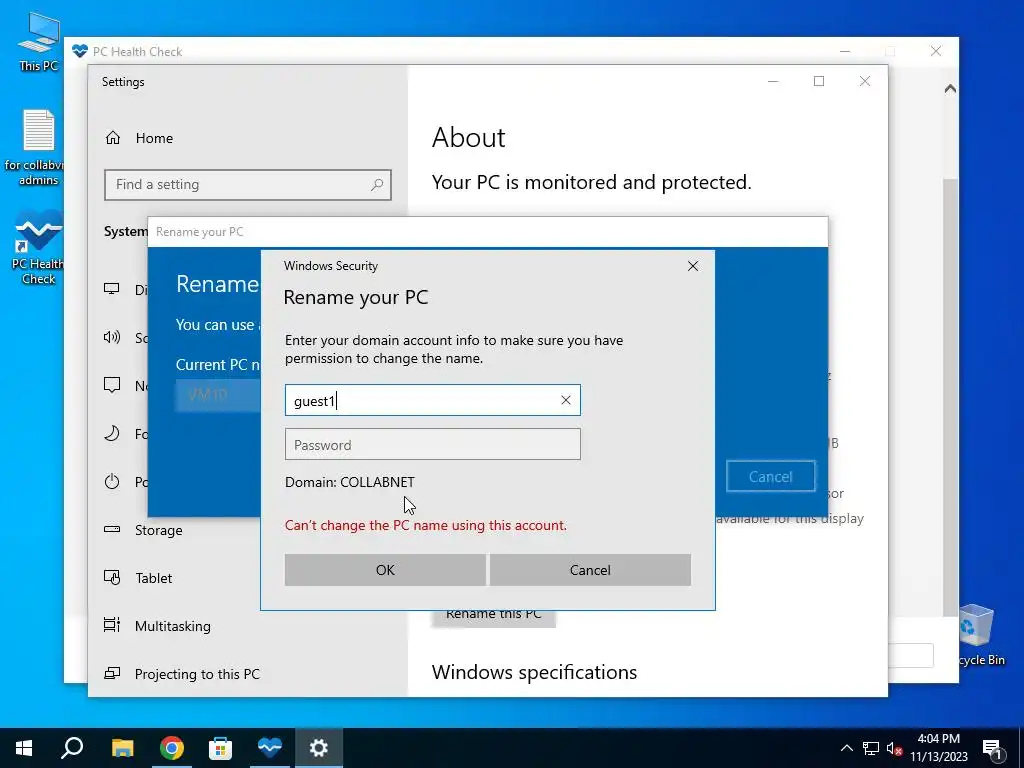Click the Rename this PC button
This screenshot has width=1024, height=768.
[494, 616]
